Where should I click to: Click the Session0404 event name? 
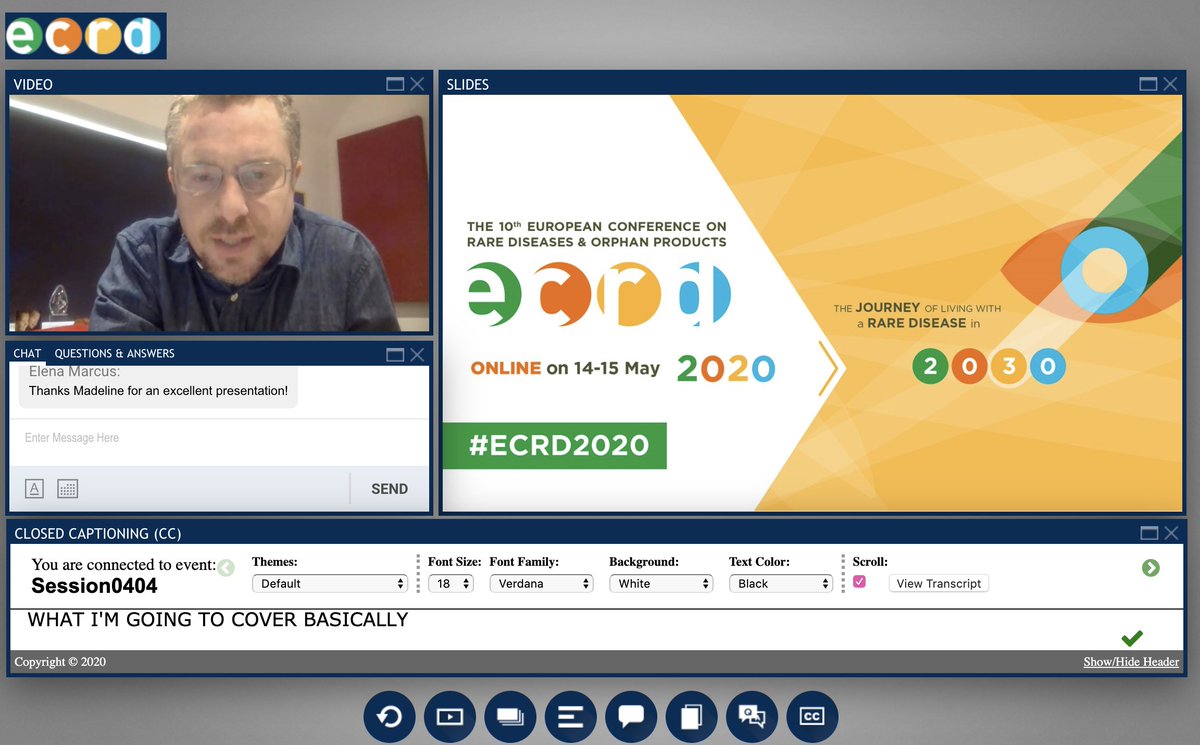pos(94,586)
